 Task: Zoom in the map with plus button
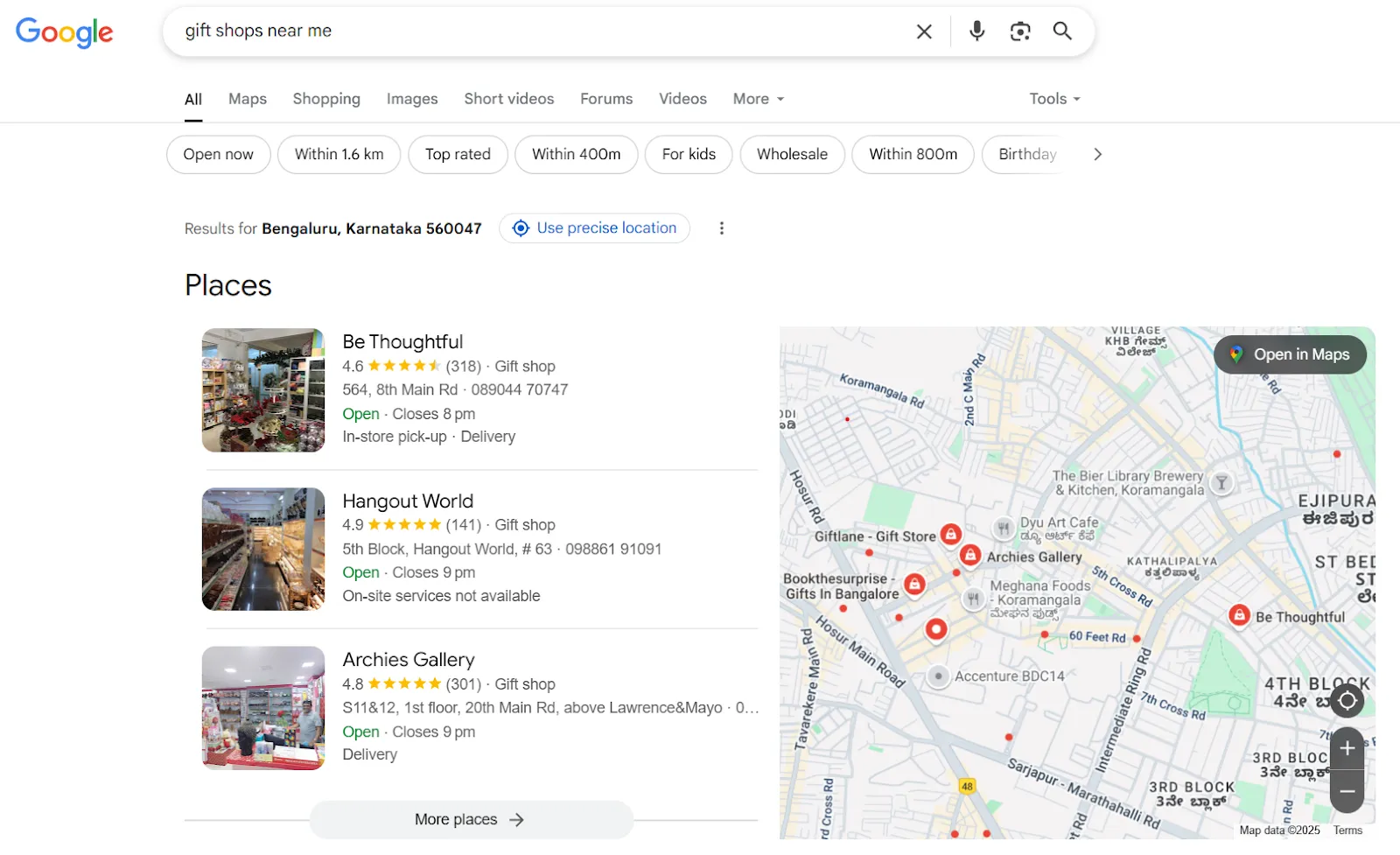(1347, 748)
